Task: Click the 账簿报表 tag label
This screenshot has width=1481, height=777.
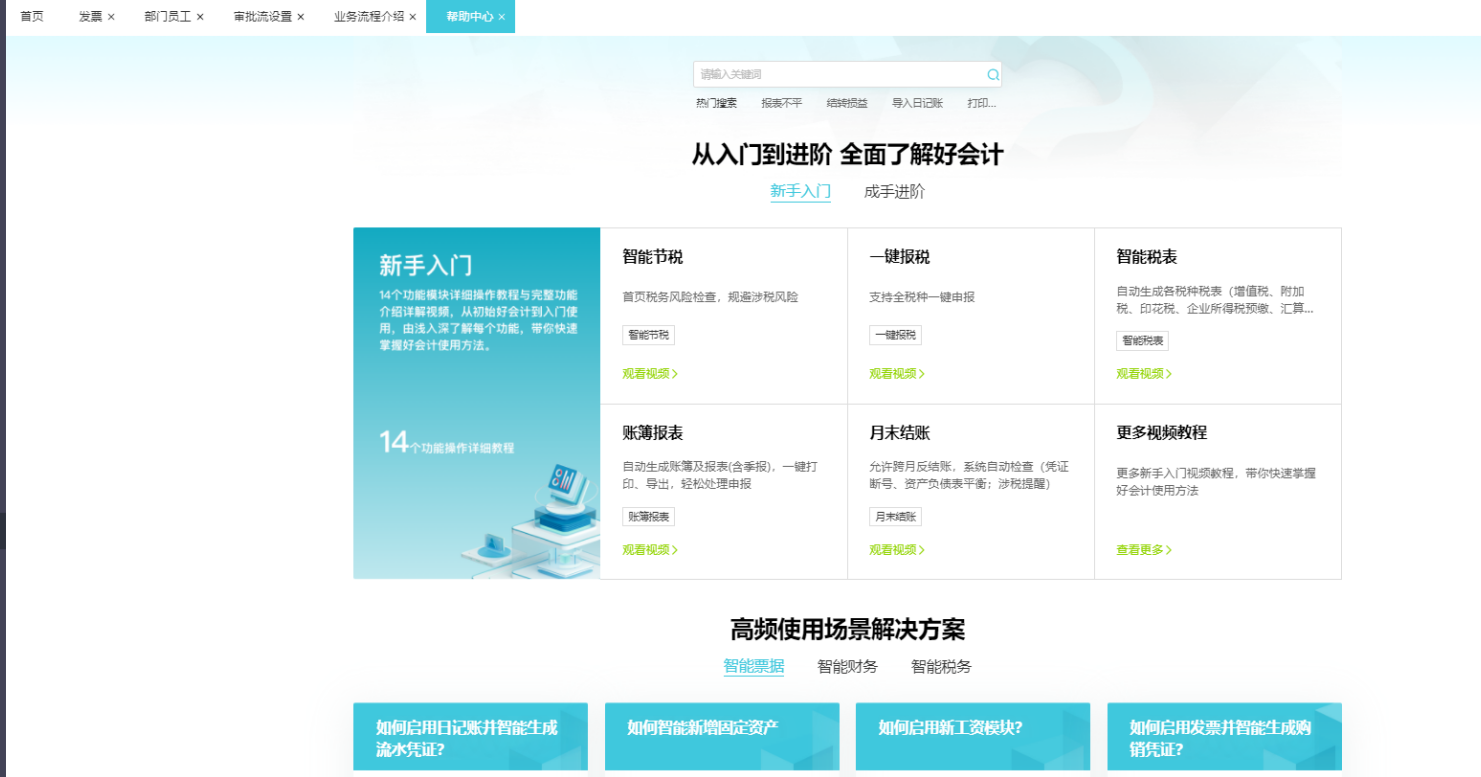Action: pos(648,517)
